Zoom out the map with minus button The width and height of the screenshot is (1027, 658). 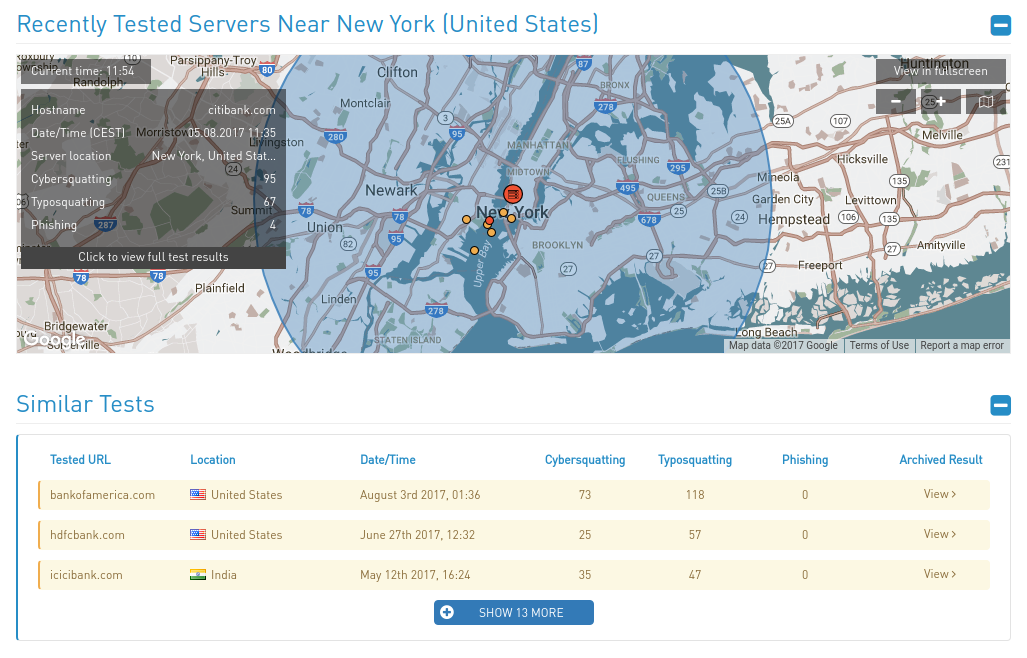[x=895, y=101]
